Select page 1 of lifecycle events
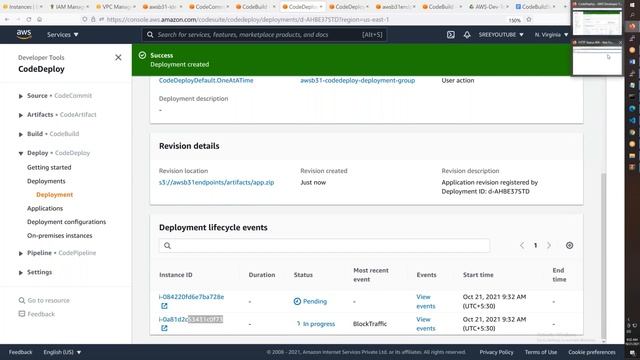 pyautogui.click(x=536, y=245)
